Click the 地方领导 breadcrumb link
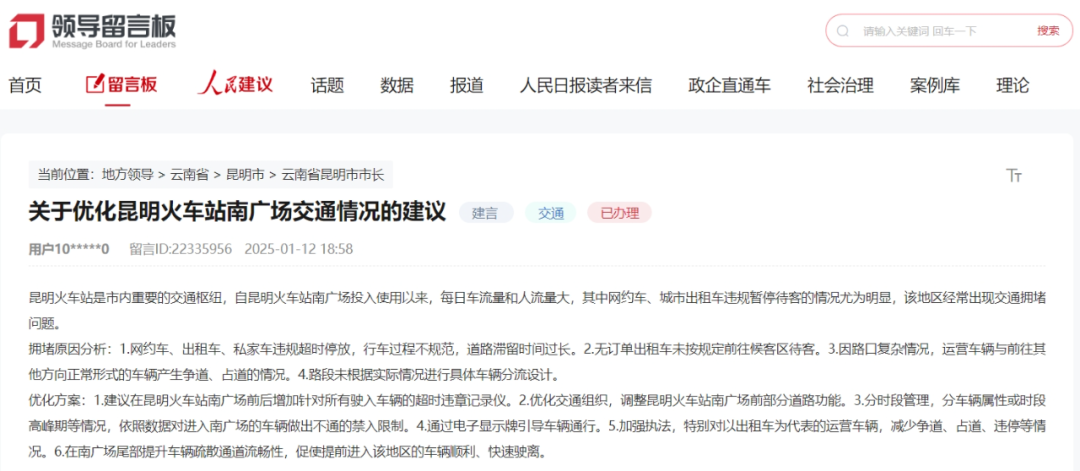This screenshot has width=1080, height=471. coord(128,175)
